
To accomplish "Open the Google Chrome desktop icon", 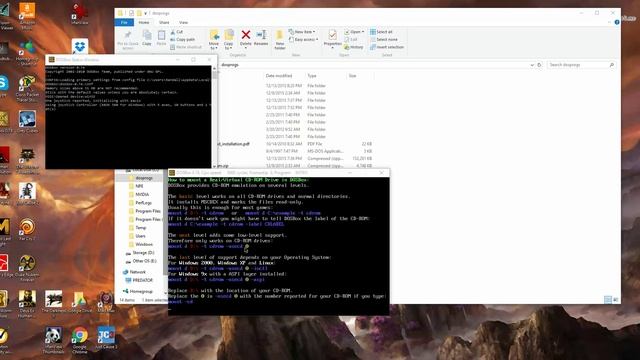I will tap(80, 340).
